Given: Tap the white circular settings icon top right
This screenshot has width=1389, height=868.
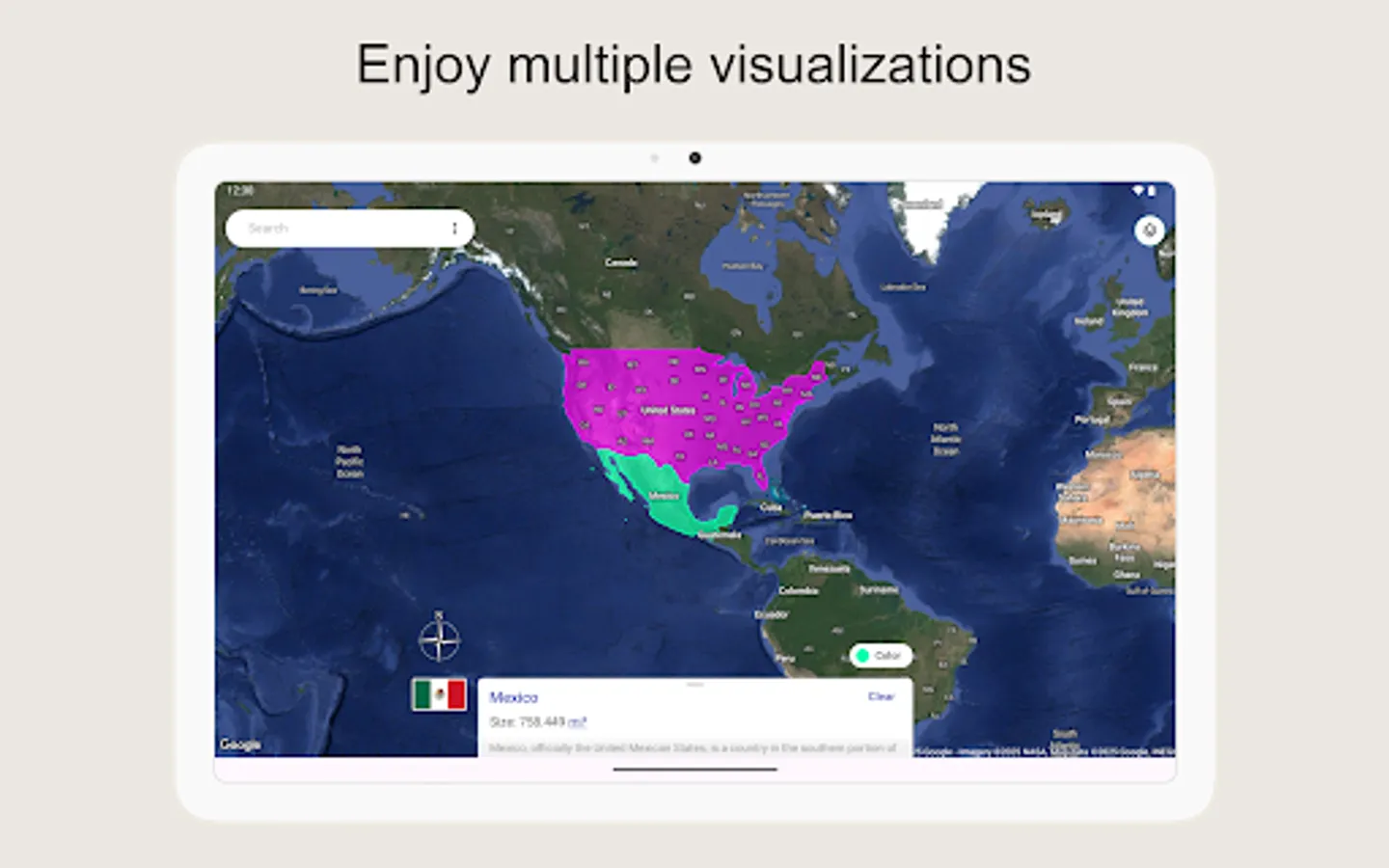Looking at the screenshot, I should pyautogui.click(x=1149, y=231).
